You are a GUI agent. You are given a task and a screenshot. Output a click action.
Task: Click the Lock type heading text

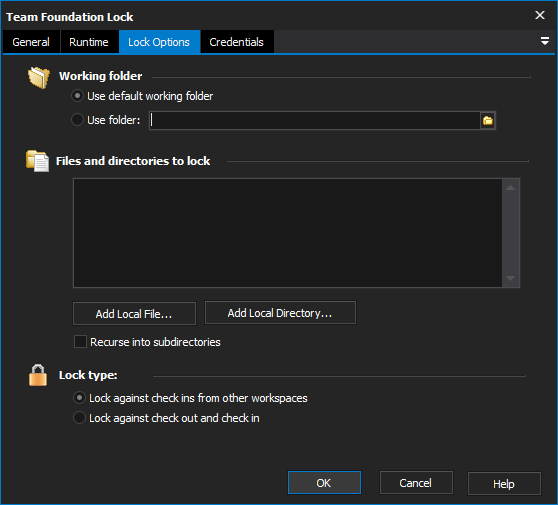(88, 375)
